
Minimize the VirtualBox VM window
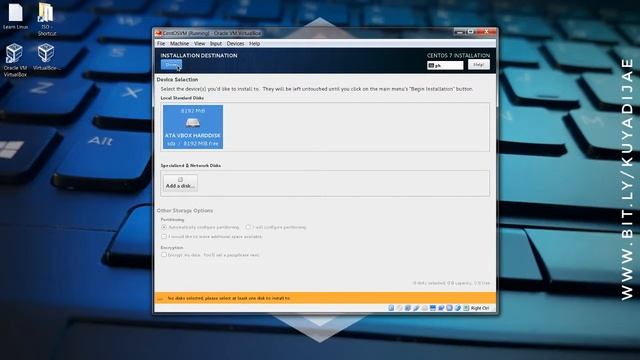pos(460,32)
